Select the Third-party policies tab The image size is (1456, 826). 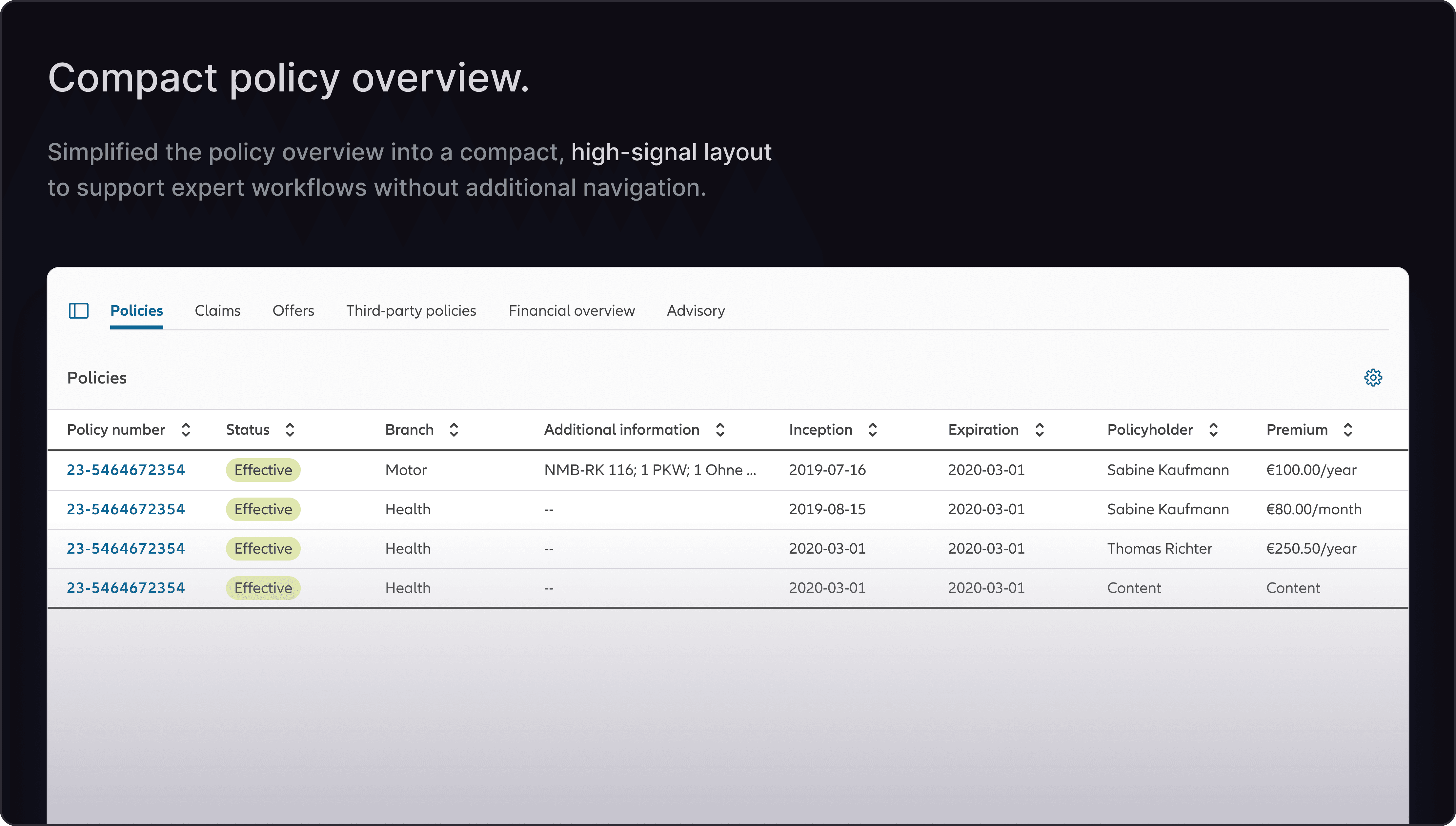[x=411, y=310]
